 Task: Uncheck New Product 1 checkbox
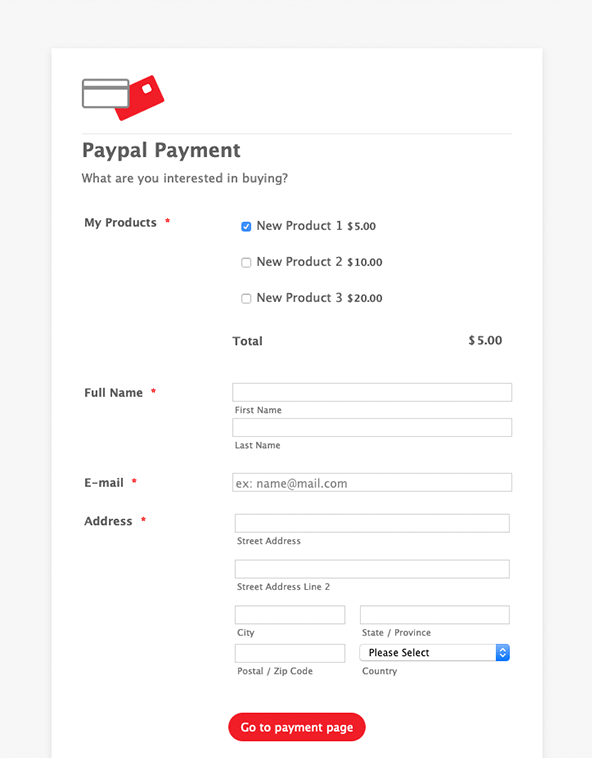[x=246, y=226]
